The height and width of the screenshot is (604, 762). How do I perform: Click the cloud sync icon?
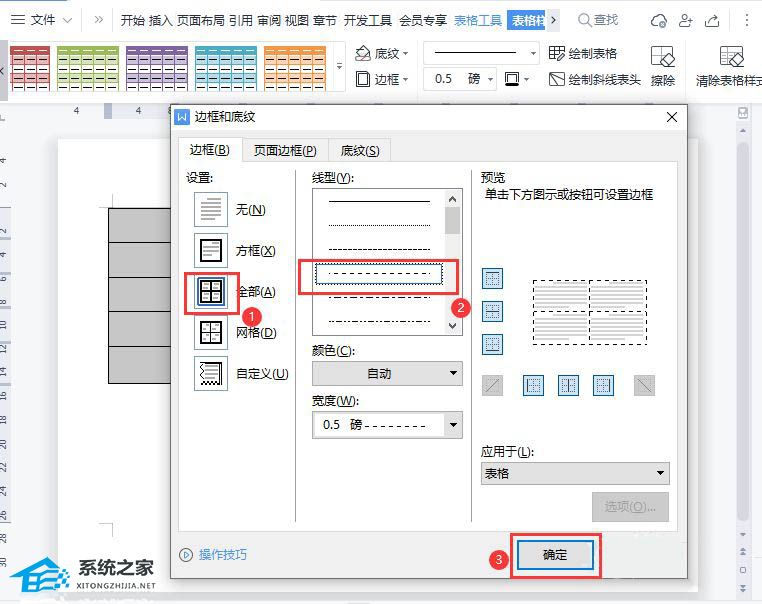(x=658, y=20)
